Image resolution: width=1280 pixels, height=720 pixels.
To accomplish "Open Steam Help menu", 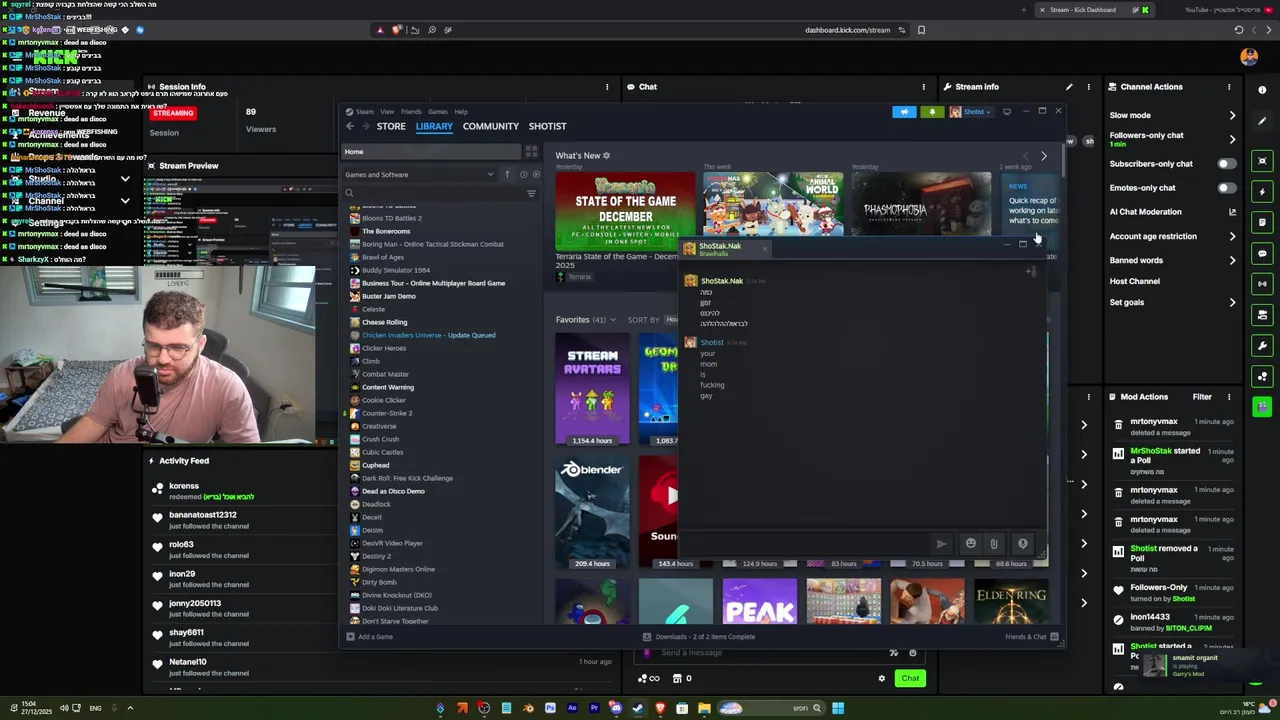I will point(461,112).
